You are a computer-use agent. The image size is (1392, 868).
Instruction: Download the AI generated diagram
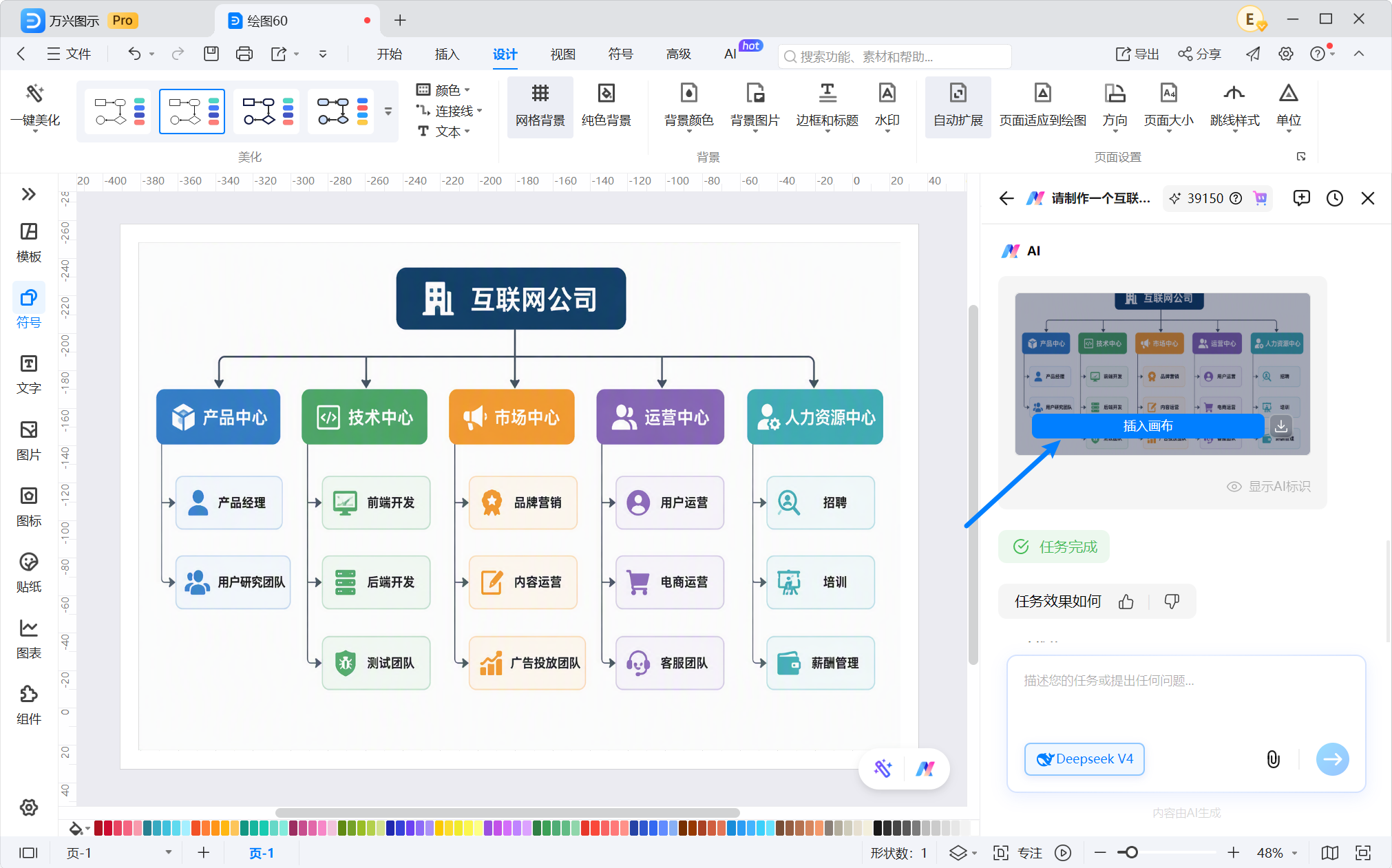[1281, 426]
